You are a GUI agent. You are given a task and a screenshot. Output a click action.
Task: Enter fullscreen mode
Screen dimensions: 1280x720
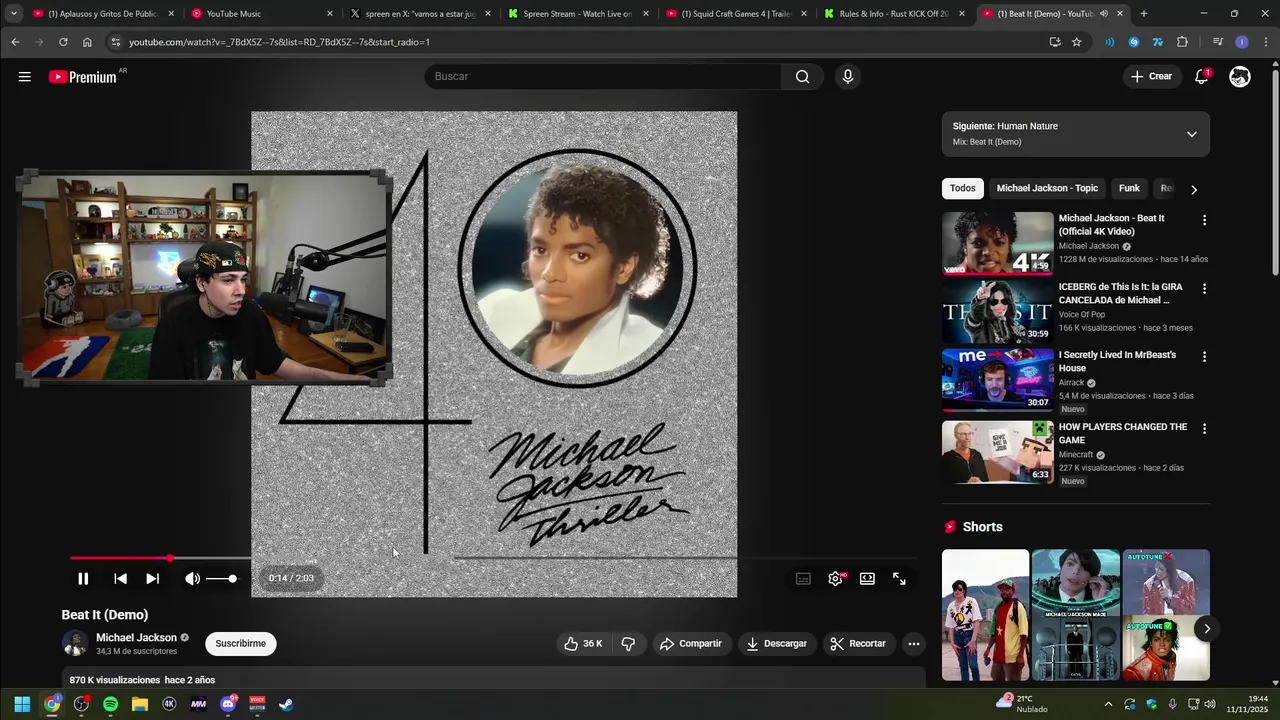[x=899, y=578]
